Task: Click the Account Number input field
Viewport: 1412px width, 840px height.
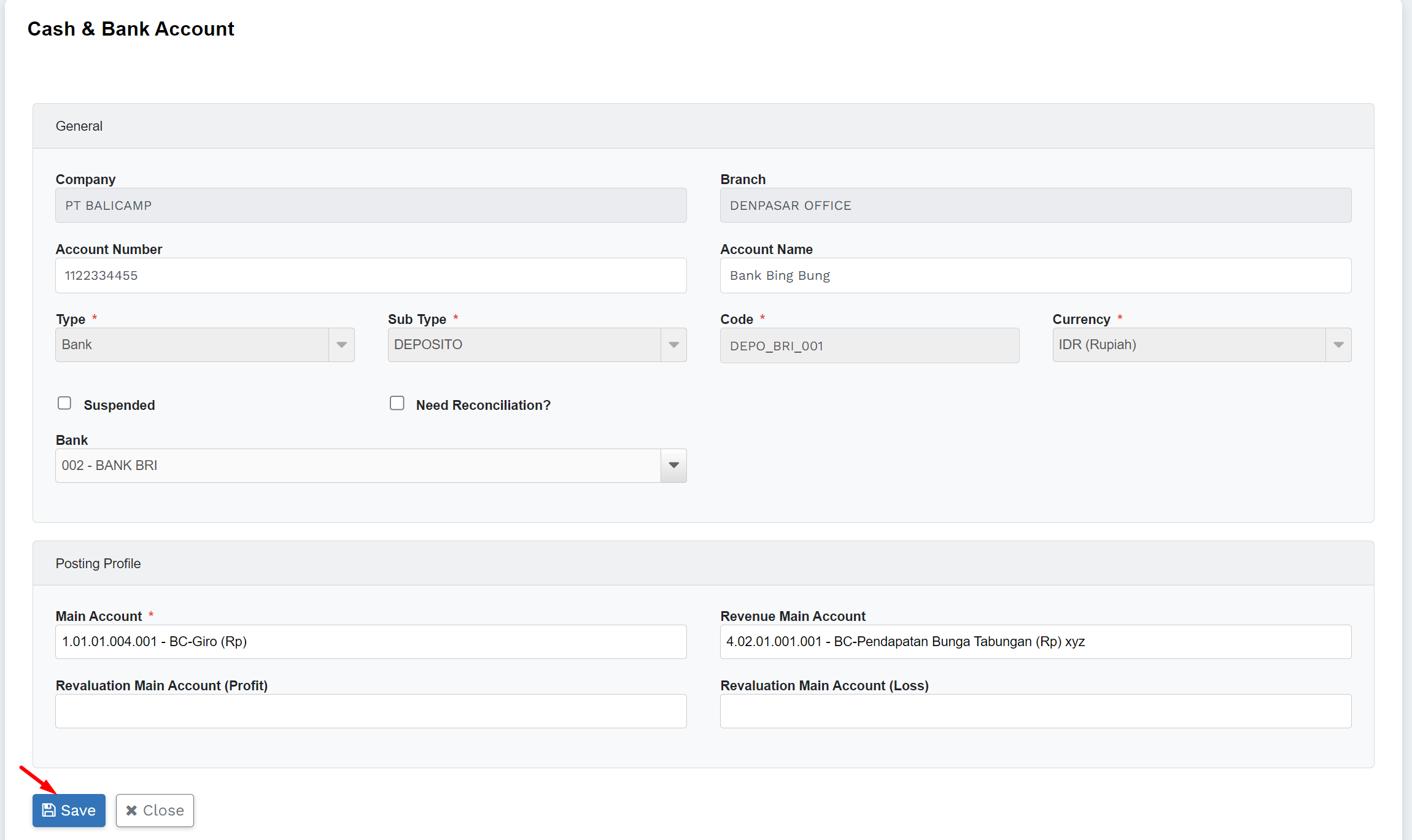Action: coord(371,276)
